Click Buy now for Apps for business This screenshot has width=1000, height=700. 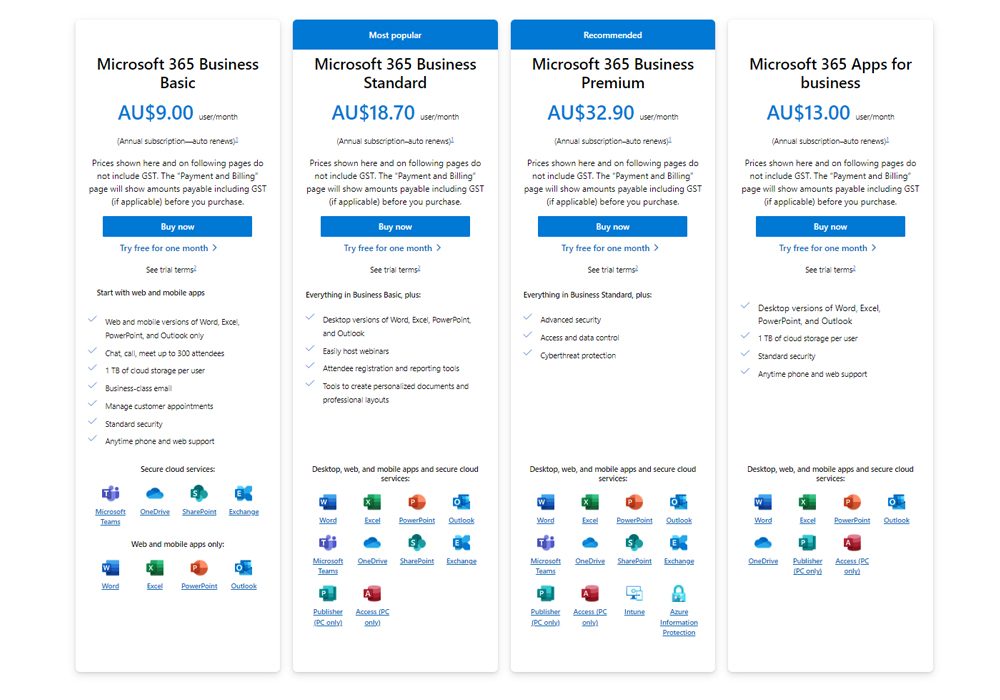(830, 226)
